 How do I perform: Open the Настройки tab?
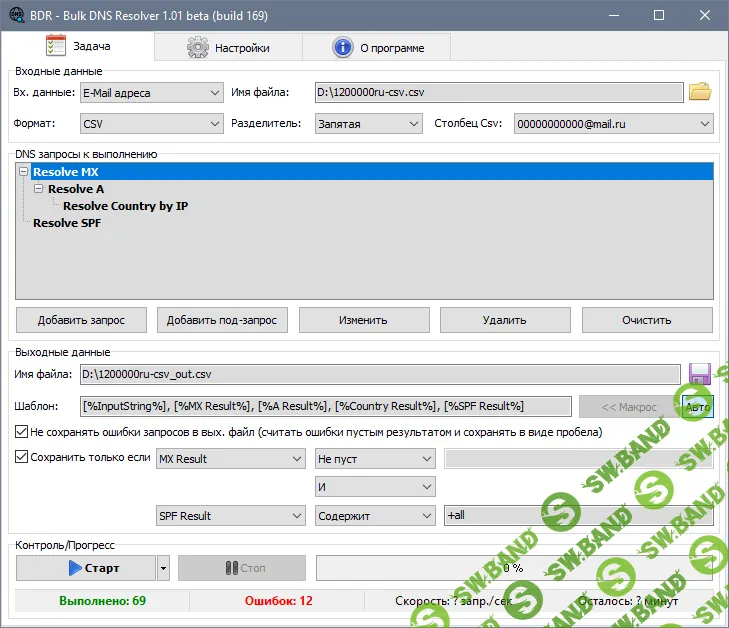click(228, 47)
